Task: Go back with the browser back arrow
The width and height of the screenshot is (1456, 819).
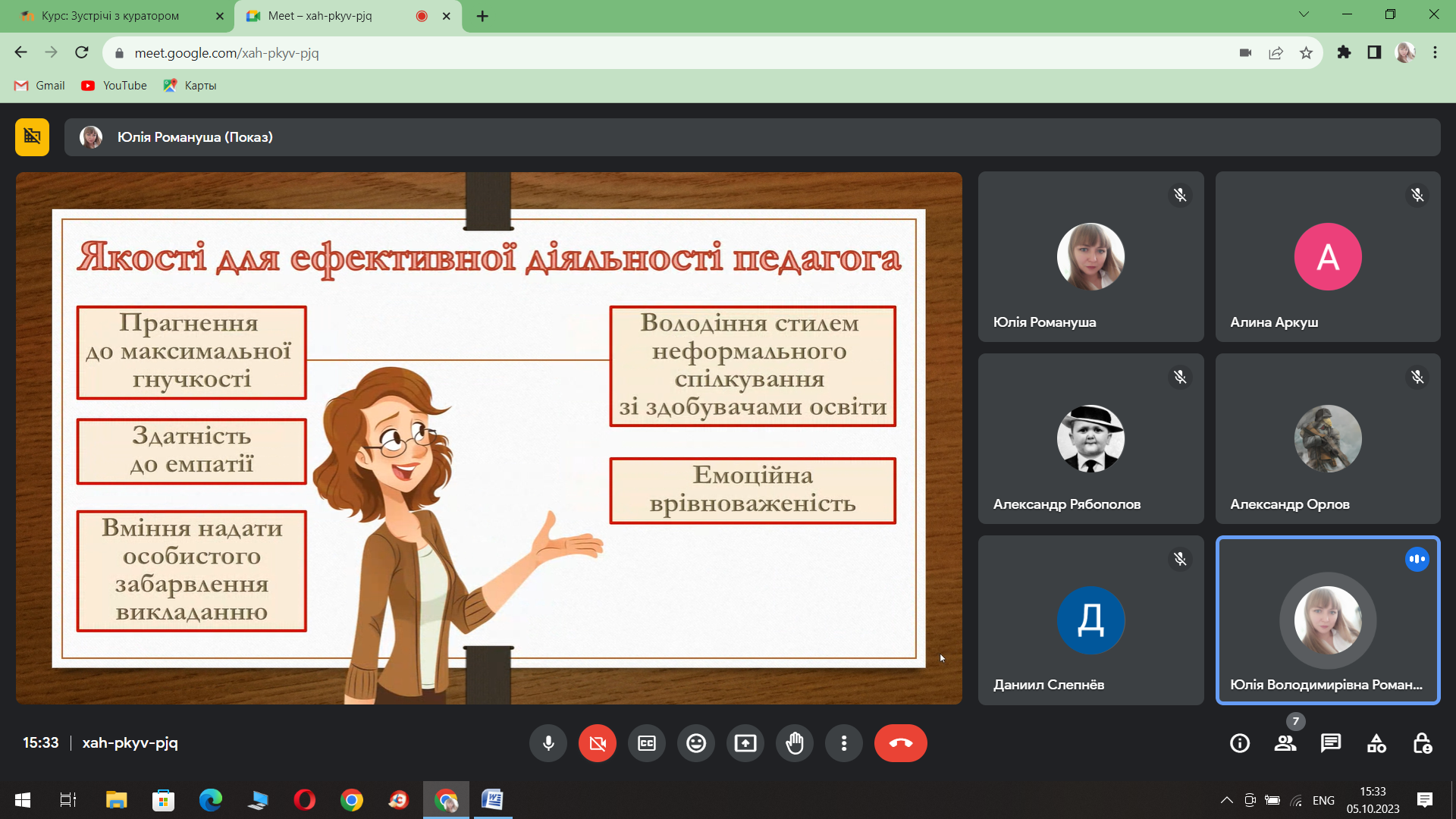Action: pos(20,52)
